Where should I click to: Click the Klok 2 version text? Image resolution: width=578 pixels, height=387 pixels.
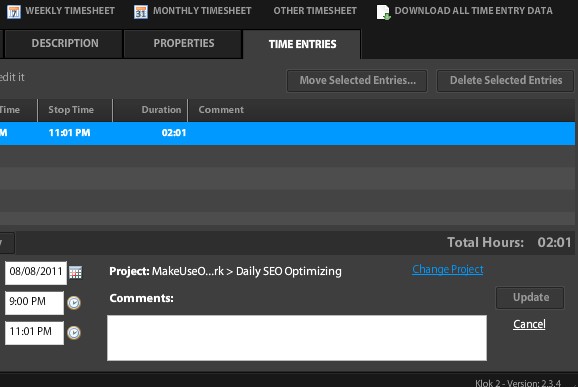point(518,383)
